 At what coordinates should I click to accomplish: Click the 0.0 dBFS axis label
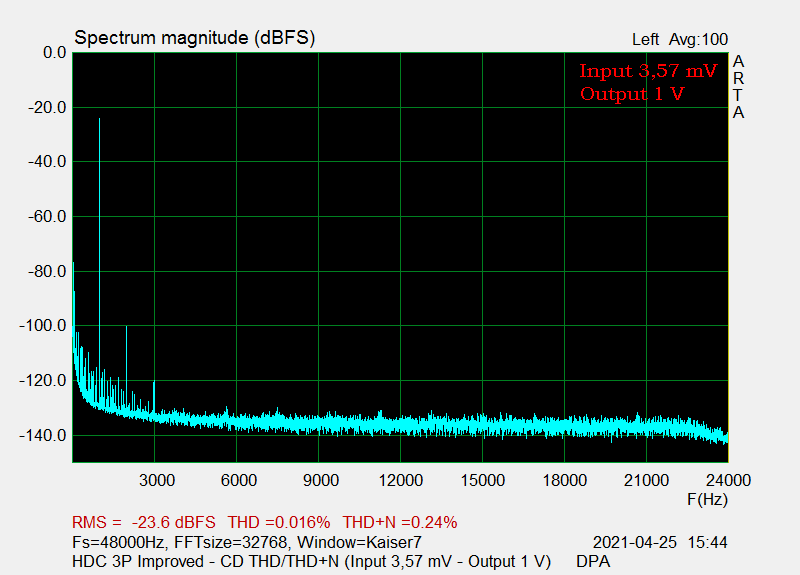(x=55, y=53)
